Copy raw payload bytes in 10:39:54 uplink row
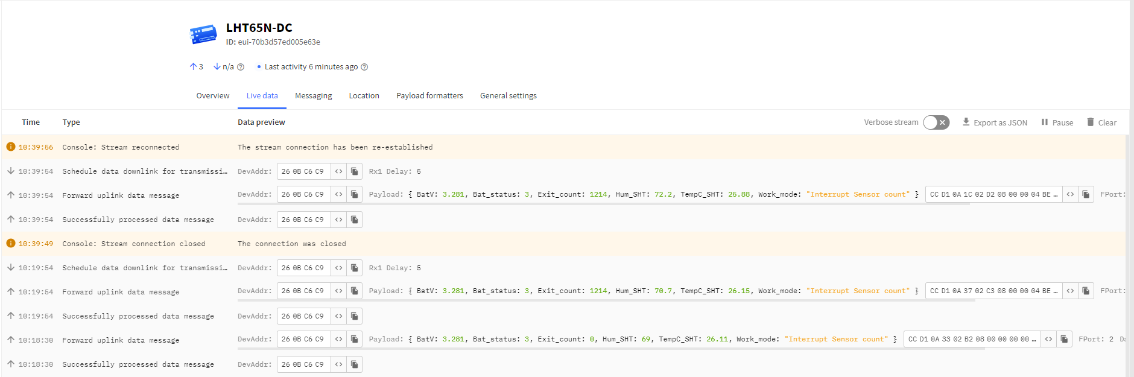Viewport: 1134px width, 377px height. coord(1086,195)
